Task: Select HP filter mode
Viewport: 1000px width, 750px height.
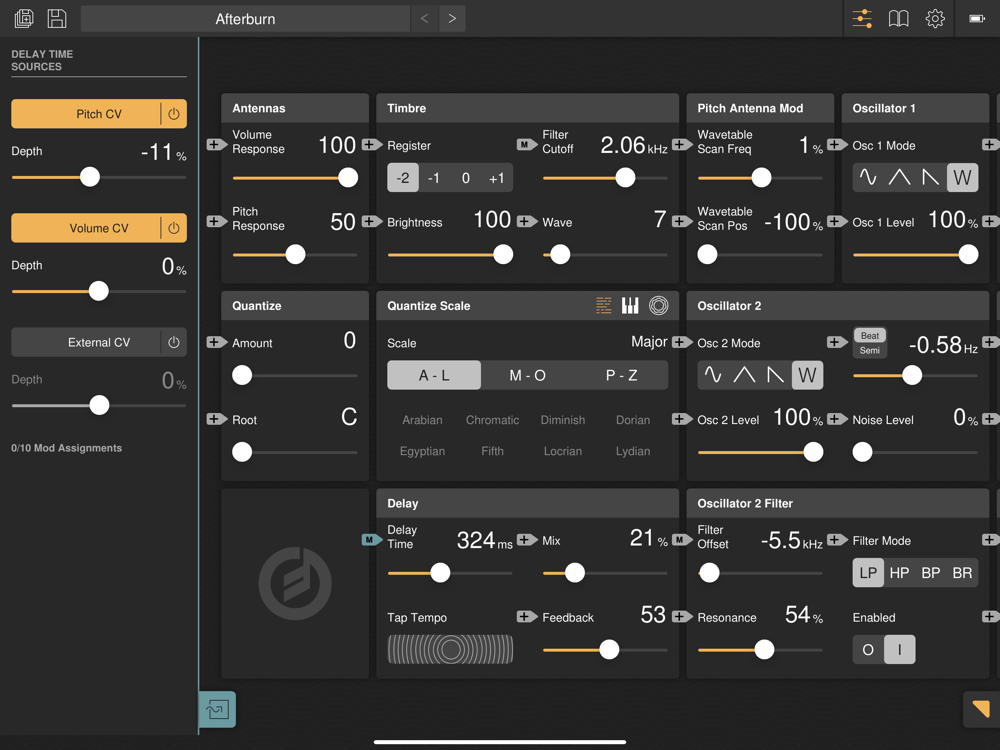Action: [899, 573]
